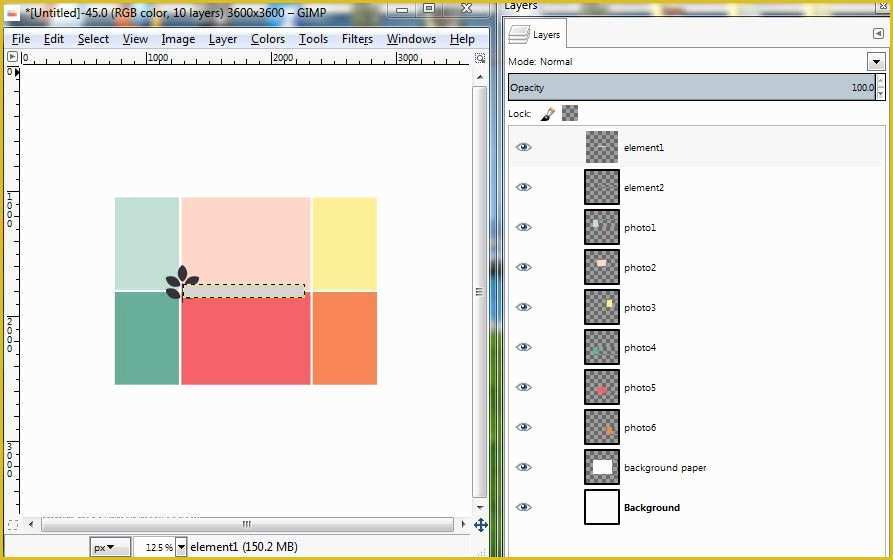Open the Tools menu
Image resolution: width=893 pixels, height=560 pixels.
313,39
